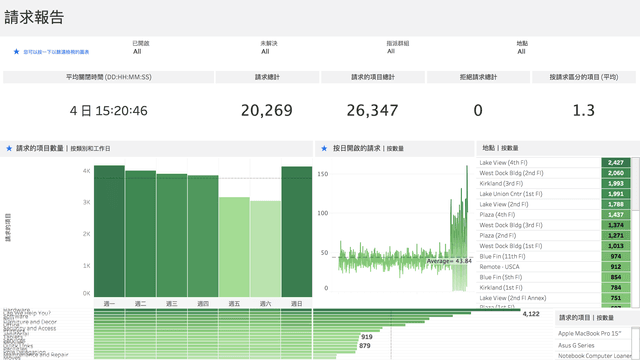Click the 974 count cell
640x360 pixels.
point(616,256)
